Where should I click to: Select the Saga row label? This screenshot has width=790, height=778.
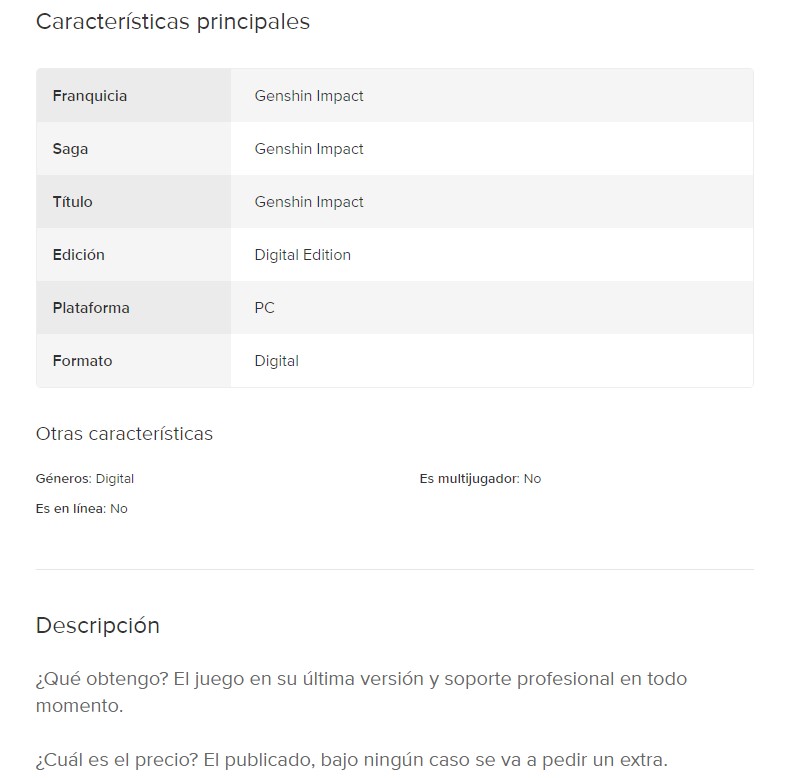[70, 149]
